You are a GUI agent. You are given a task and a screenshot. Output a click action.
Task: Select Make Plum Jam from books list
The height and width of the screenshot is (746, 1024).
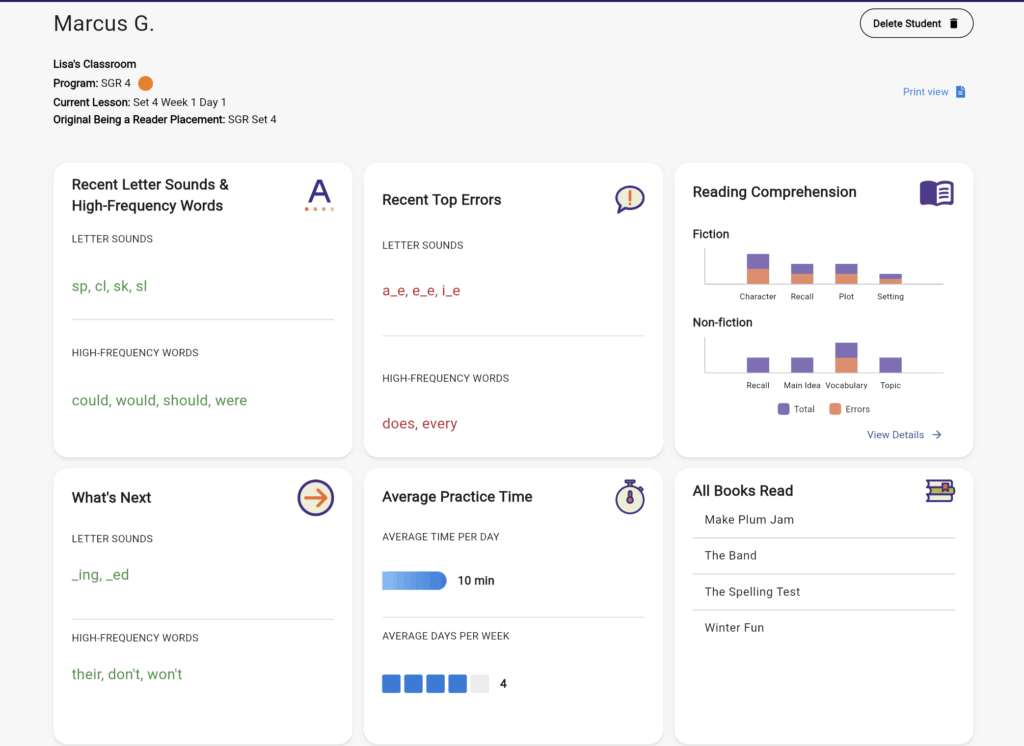pyautogui.click(x=749, y=520)
